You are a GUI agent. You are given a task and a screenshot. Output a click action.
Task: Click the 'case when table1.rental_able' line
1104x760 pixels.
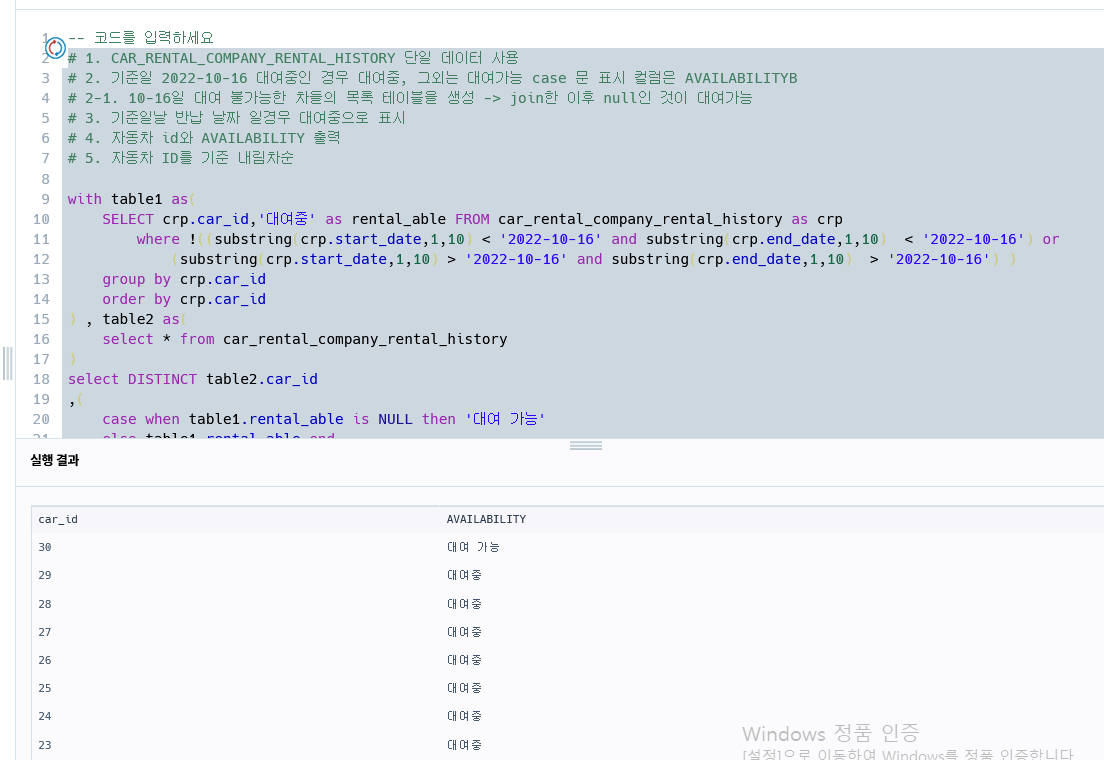point(324,420)
